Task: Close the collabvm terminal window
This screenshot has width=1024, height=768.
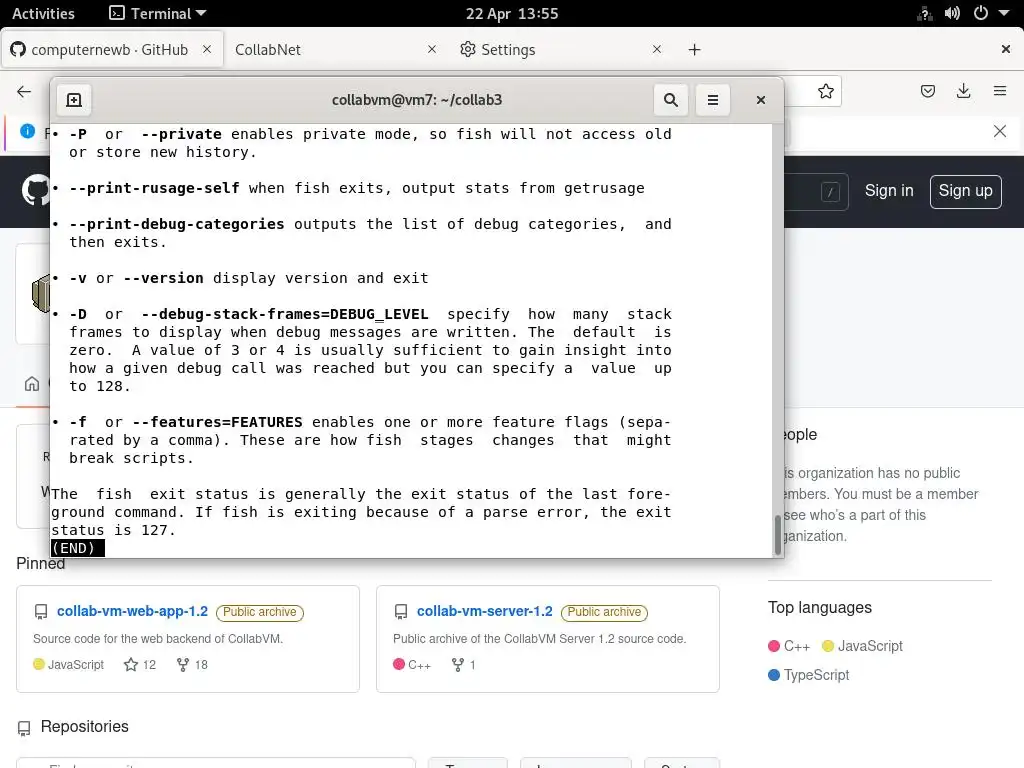Action: point(761,100)
